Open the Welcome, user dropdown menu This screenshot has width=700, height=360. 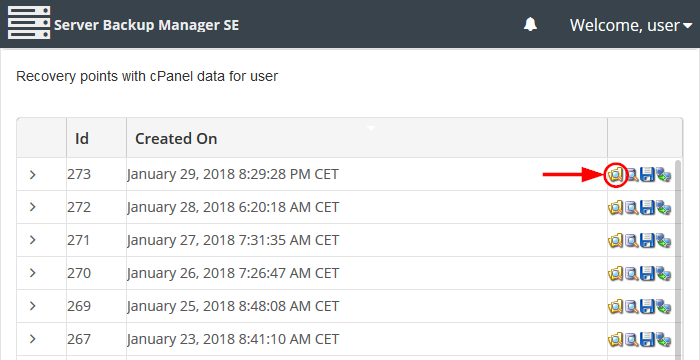[x=631, y=25]
